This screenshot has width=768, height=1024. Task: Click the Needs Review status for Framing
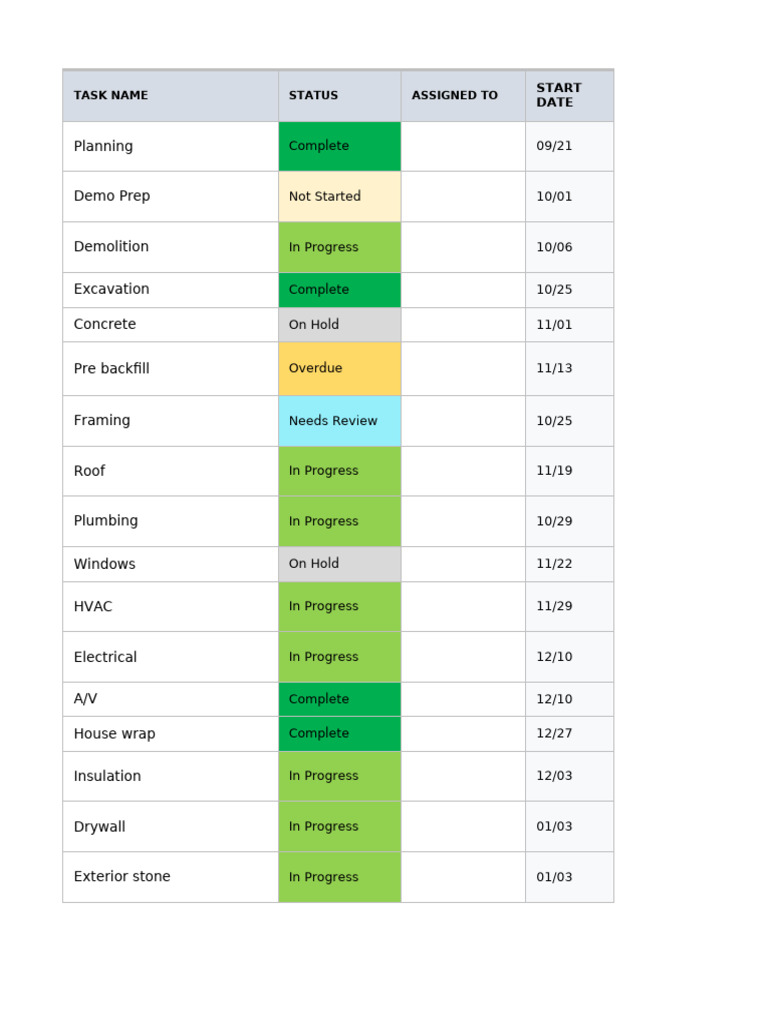340,421
